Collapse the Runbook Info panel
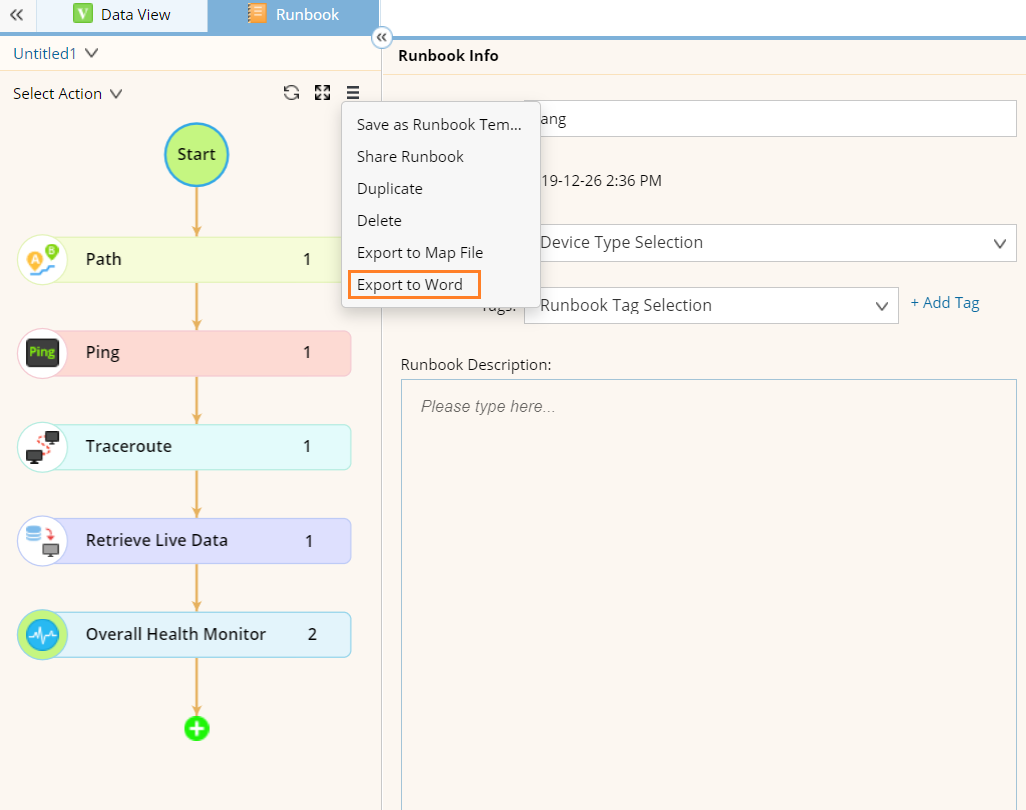Viewport: 1026px width, 810px height. [381, 38]
